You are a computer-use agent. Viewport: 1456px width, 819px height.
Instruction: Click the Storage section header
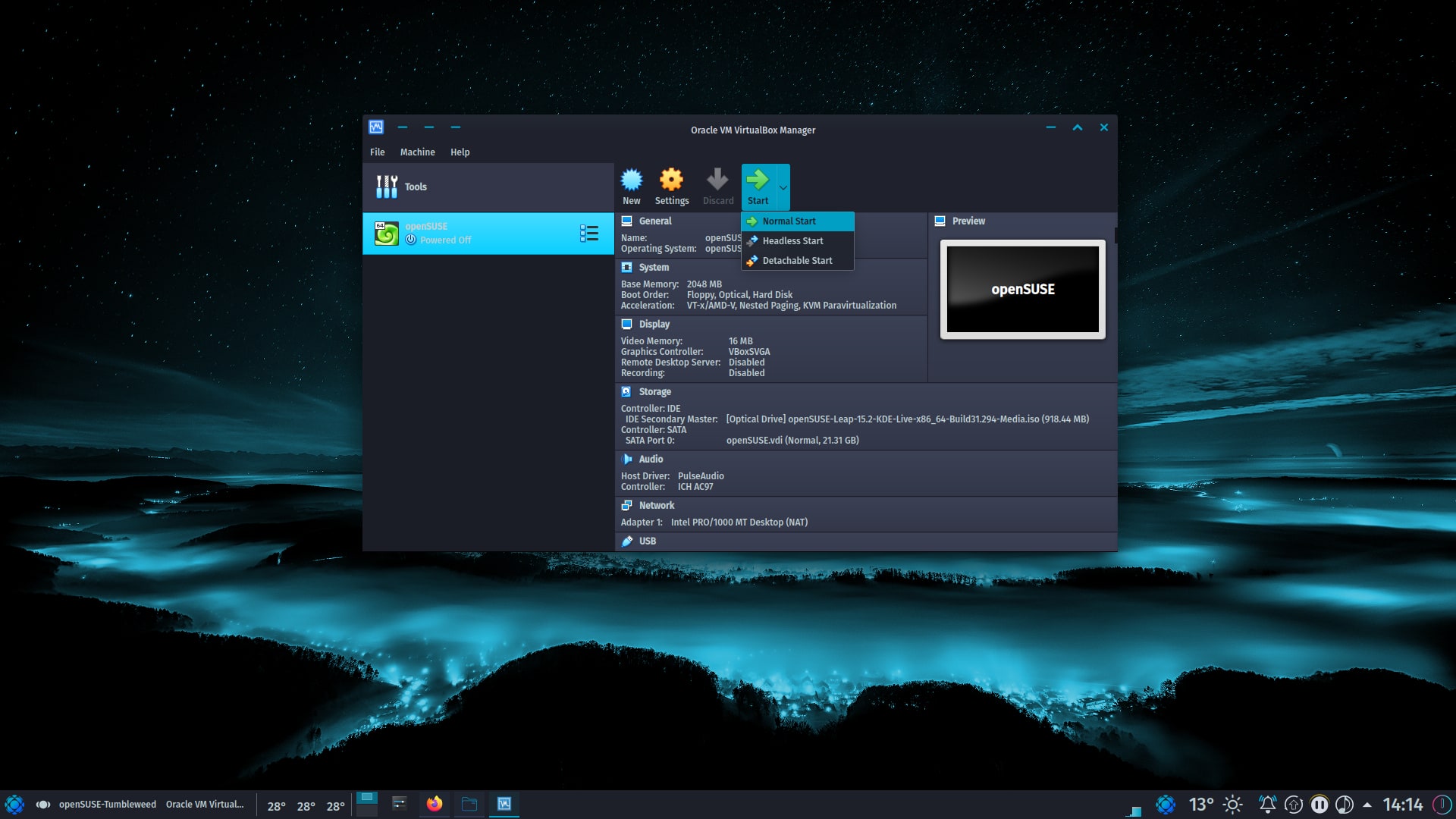[x=654, y=392]
